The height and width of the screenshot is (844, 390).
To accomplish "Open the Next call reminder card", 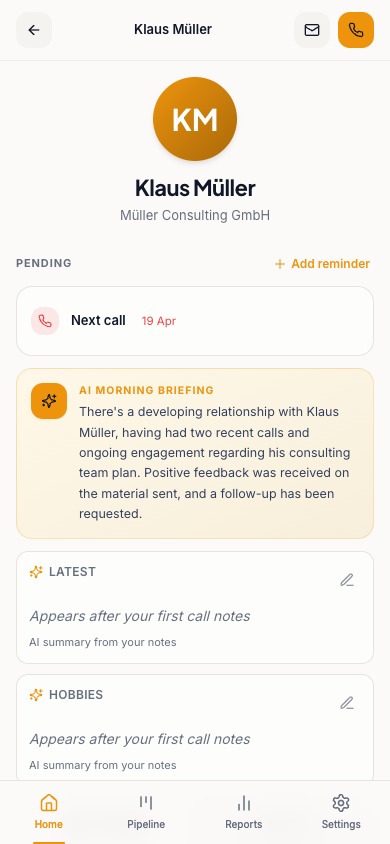I will 195,321.
